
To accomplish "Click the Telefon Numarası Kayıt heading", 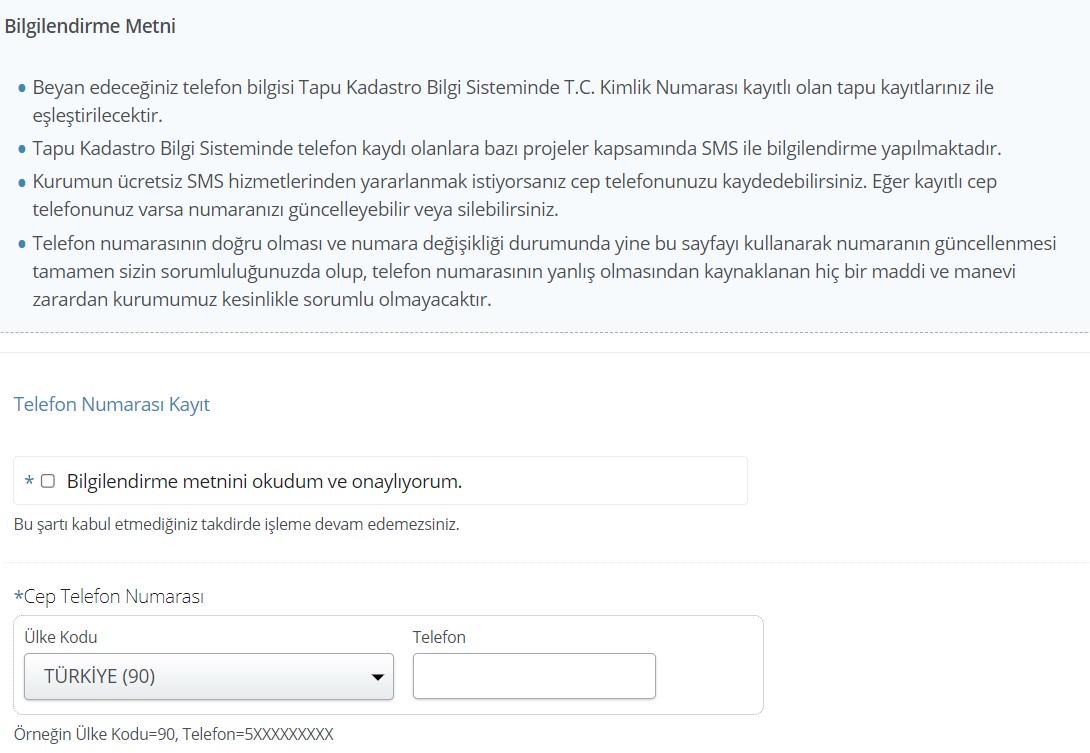I will [112, 405].
